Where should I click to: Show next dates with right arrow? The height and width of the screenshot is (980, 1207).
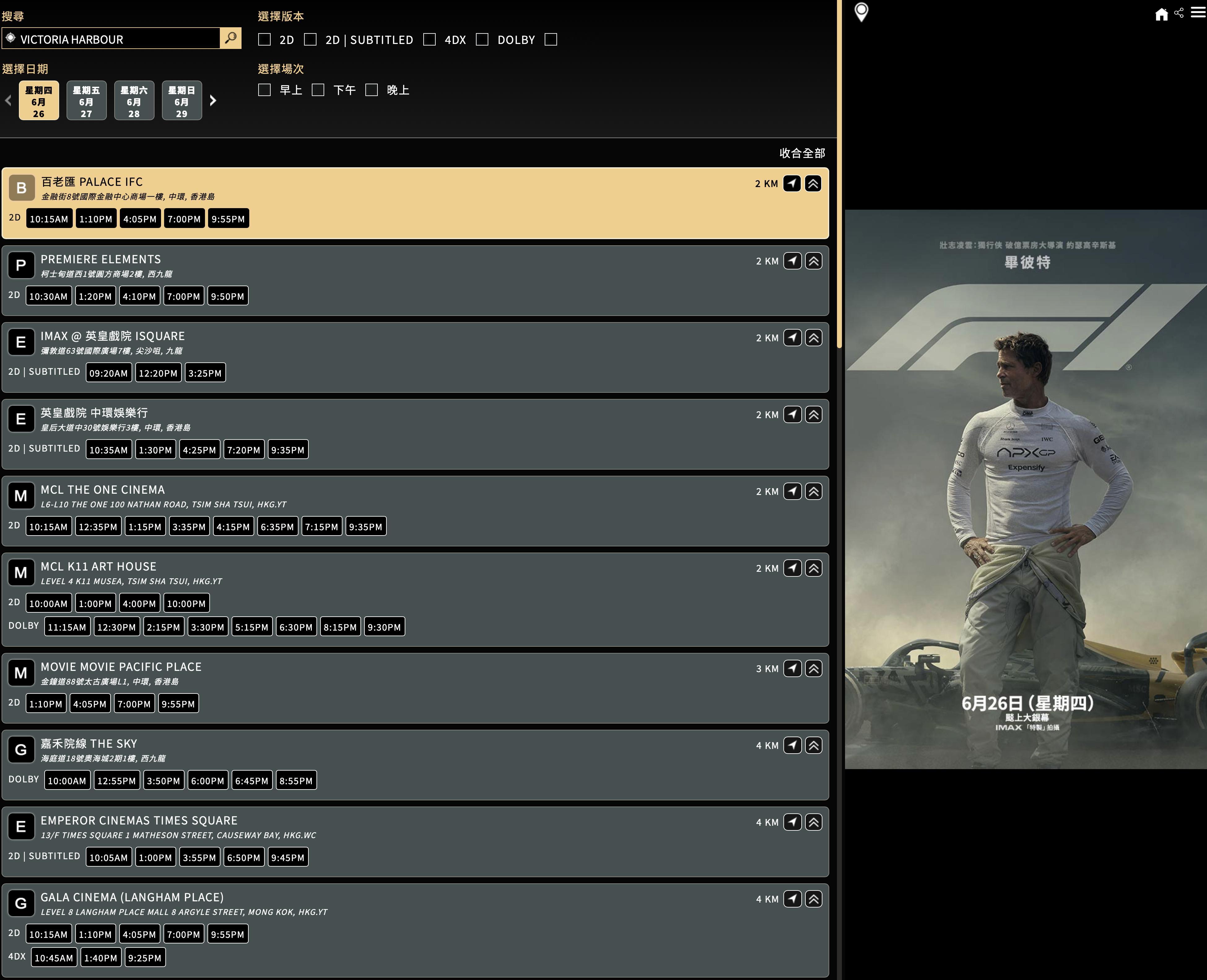click(213, 100)
